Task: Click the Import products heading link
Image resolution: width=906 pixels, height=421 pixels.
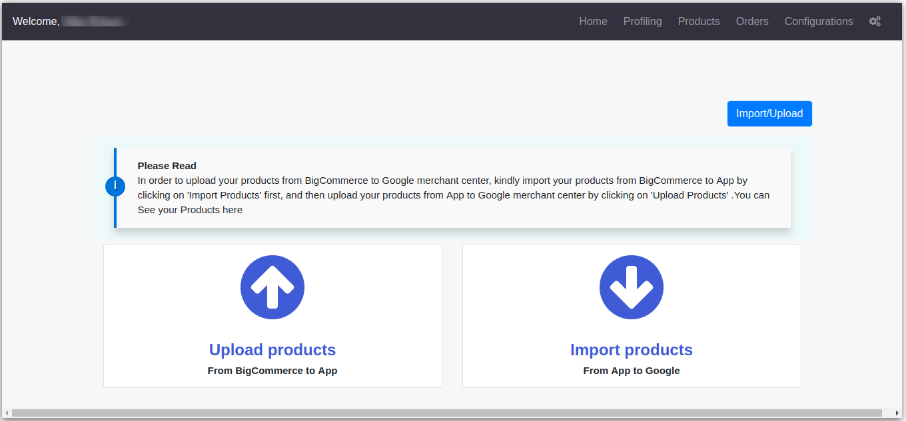Action: click(631, 350)
